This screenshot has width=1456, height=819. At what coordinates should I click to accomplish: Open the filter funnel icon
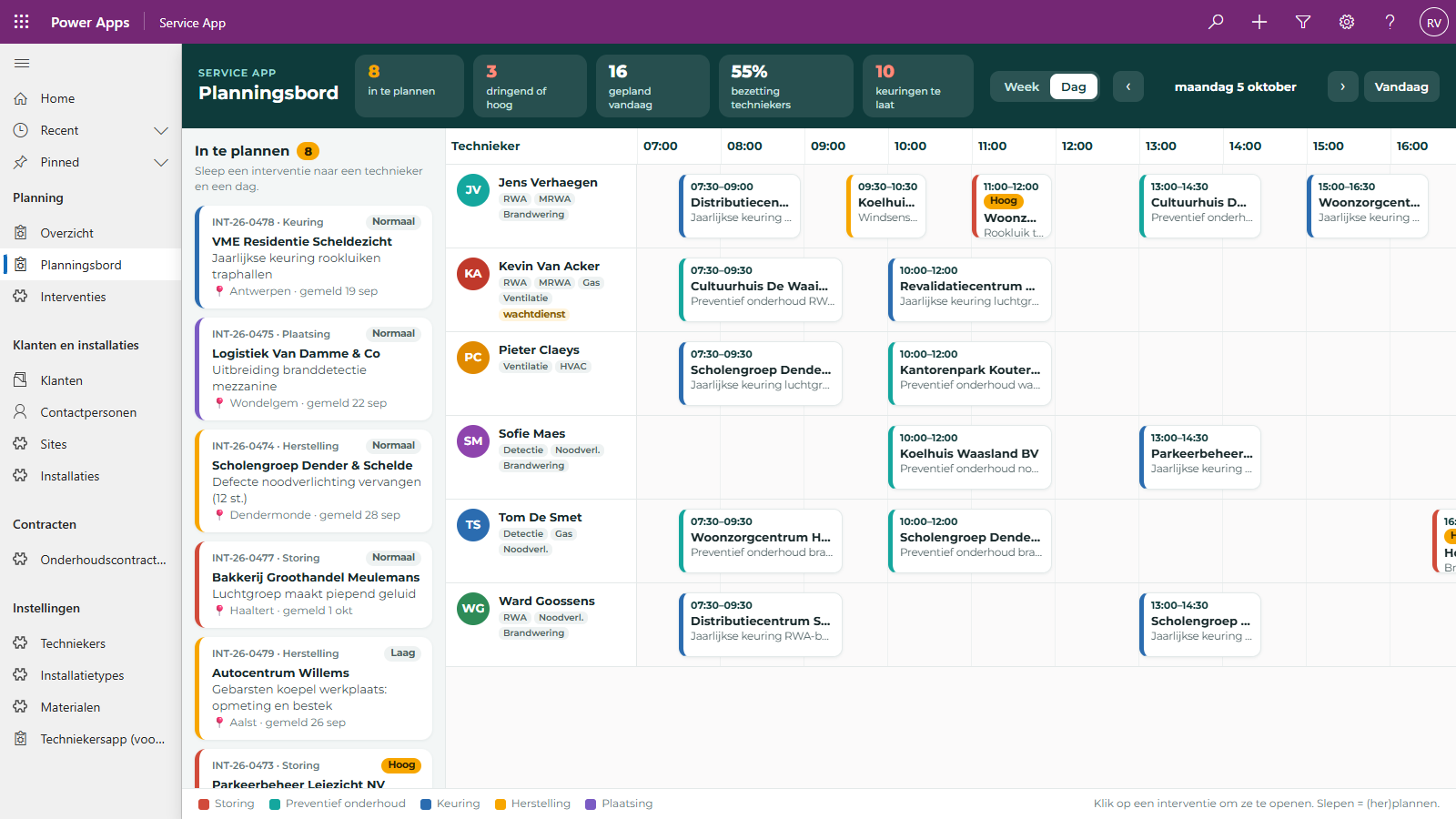pyautogui.click(x=1303, y=22)
